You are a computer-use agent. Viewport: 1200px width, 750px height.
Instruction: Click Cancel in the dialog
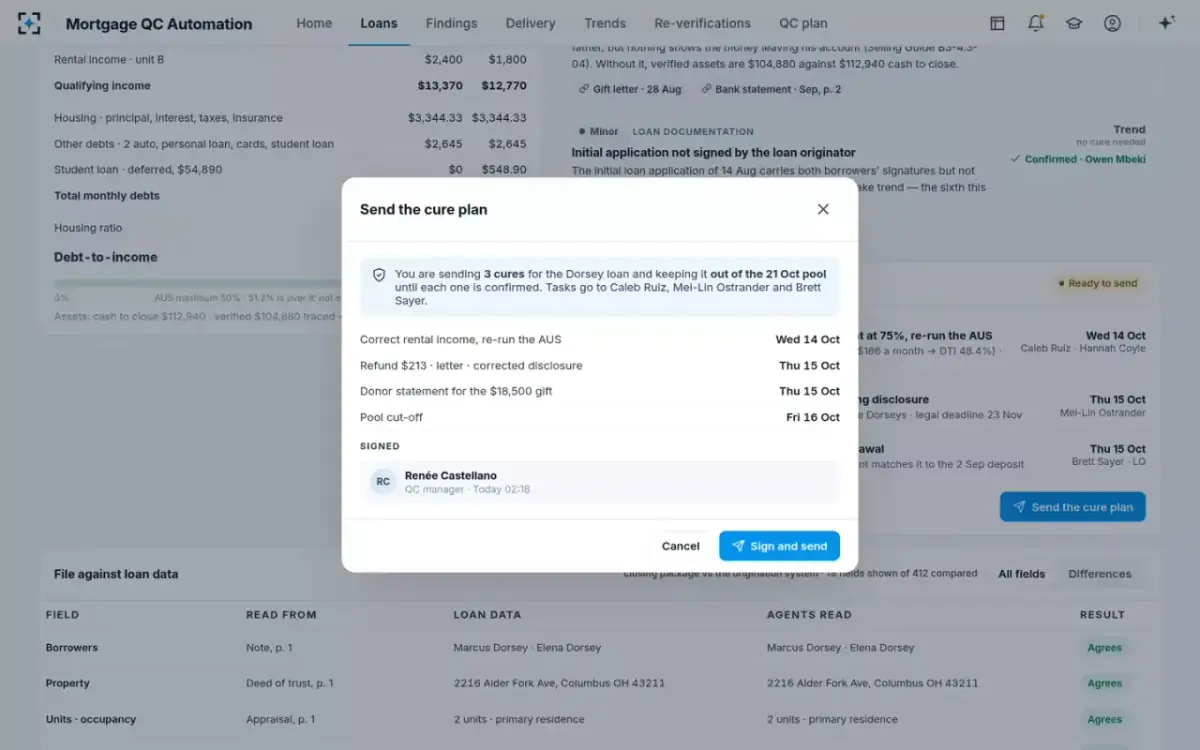click(680, 546)
